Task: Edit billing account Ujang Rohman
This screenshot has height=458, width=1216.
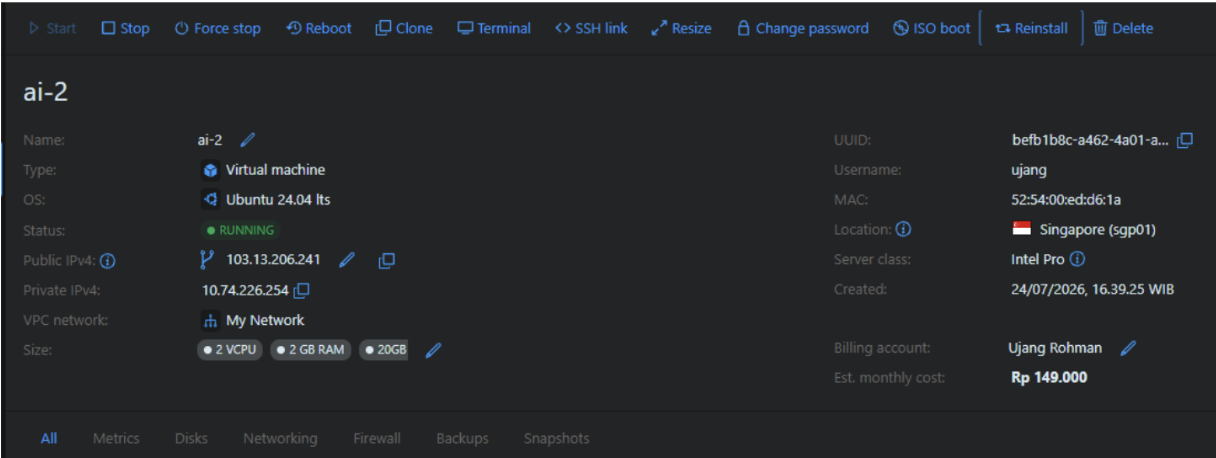Action: tap(1128, 348)
